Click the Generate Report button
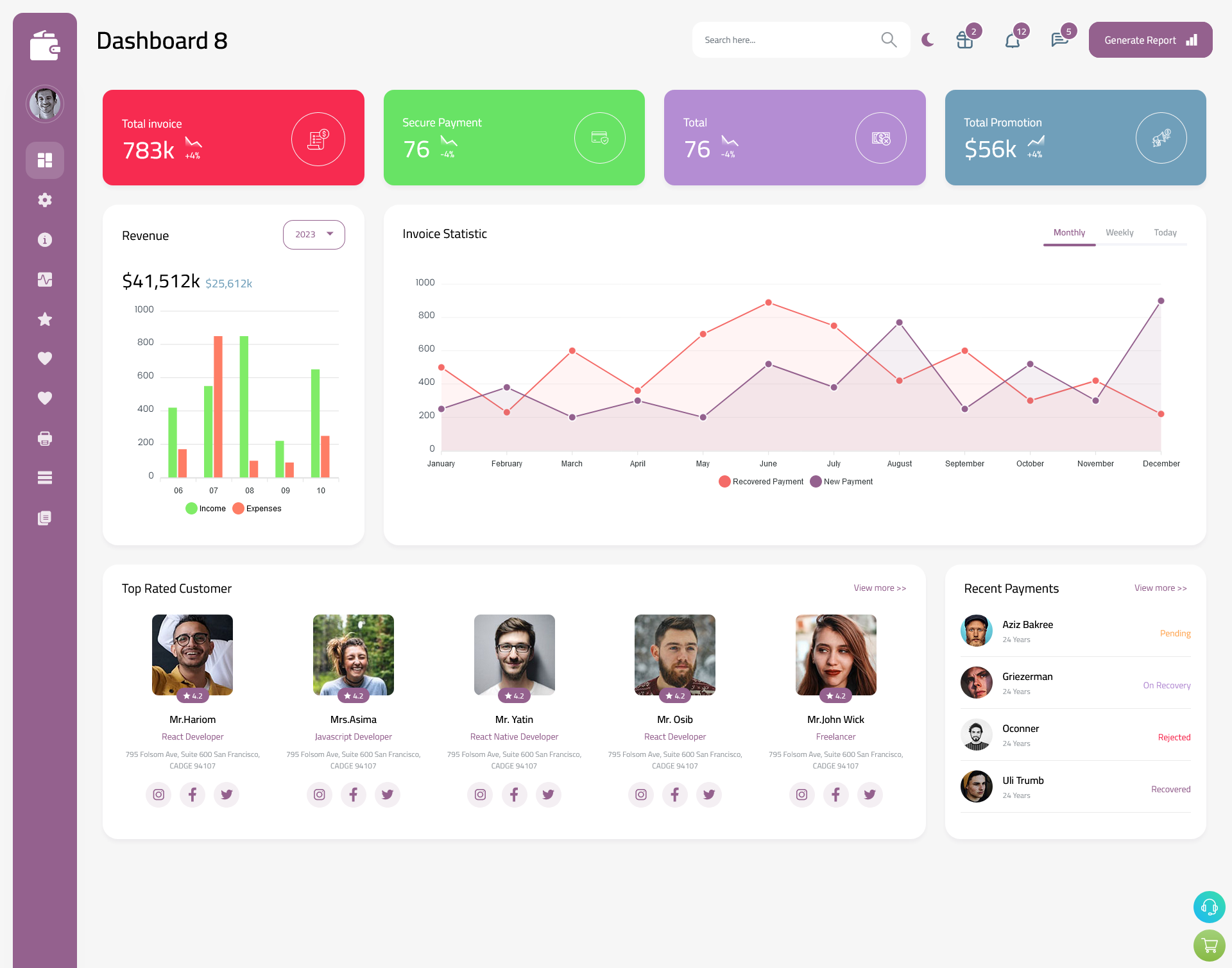Image resolution: width=1232 pixels, height=968 pixels. [1149, 40]
